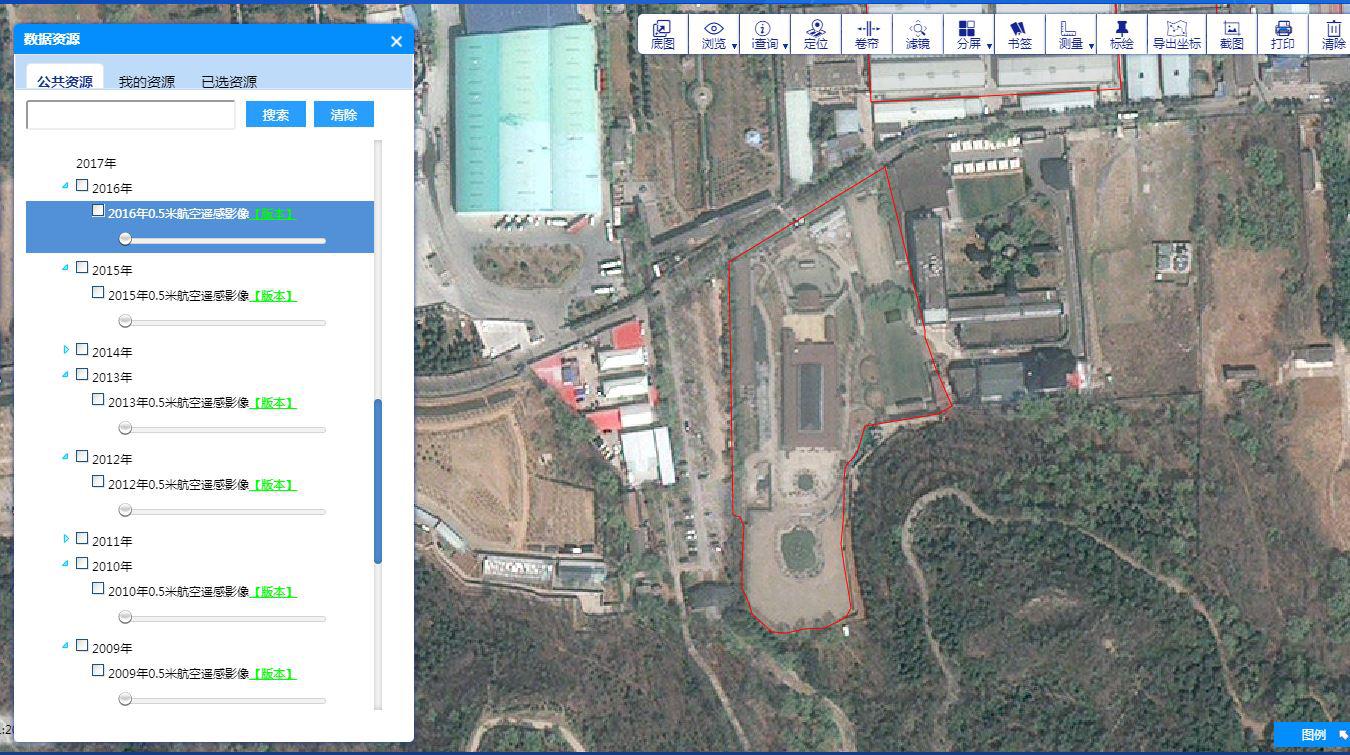This screenshot has height=755, width=1350.
Task: Click the 截图 screenshot tool
Action: click(1232, 34)
